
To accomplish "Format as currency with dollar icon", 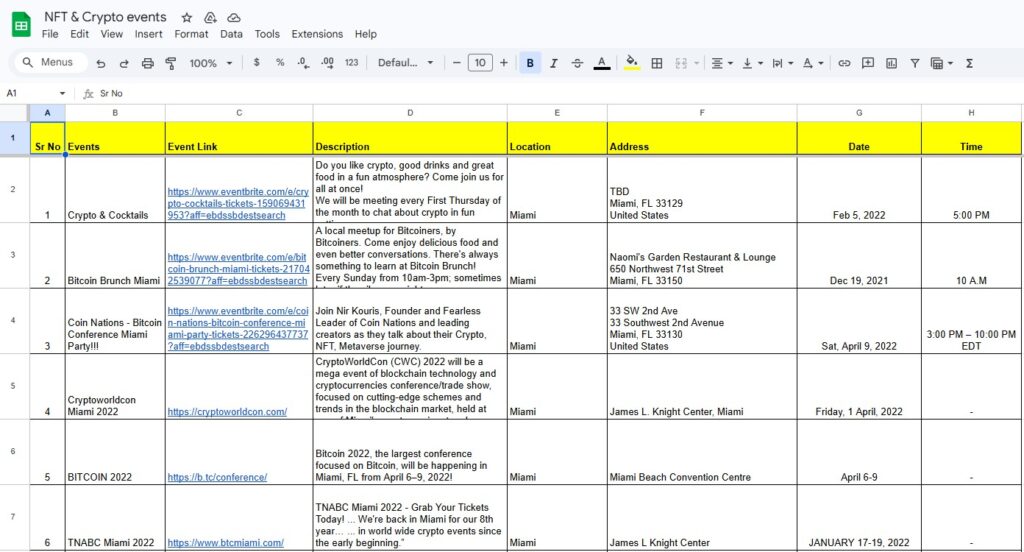I will 257,63.
